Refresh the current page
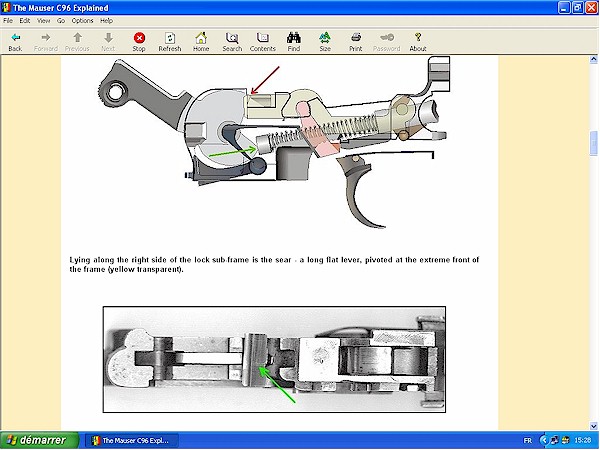Screen dimensions: 600x450 pos(170,42)
